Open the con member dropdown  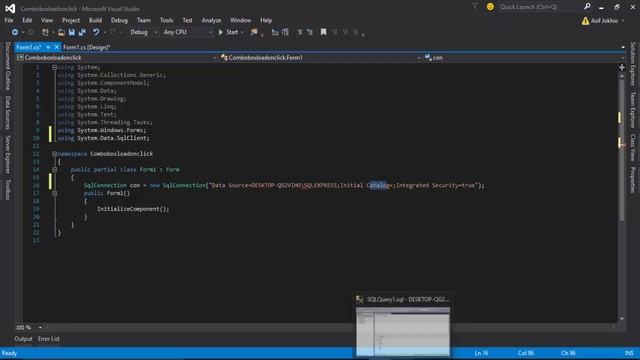(524, 58)
